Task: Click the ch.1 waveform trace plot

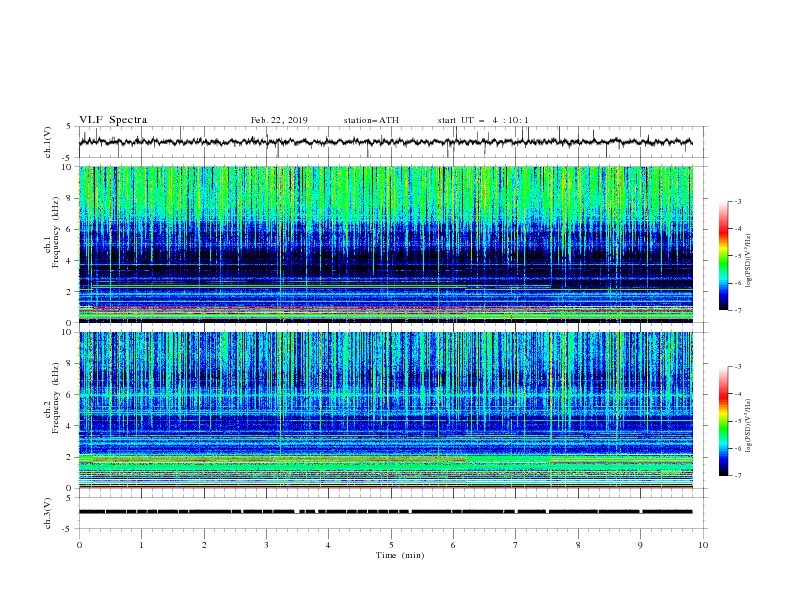Action: point(386,142)
